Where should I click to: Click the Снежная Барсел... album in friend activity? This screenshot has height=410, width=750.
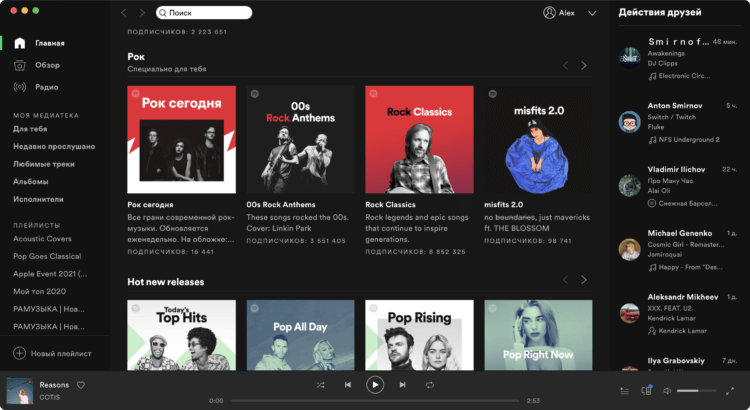[x=688, y=203]
